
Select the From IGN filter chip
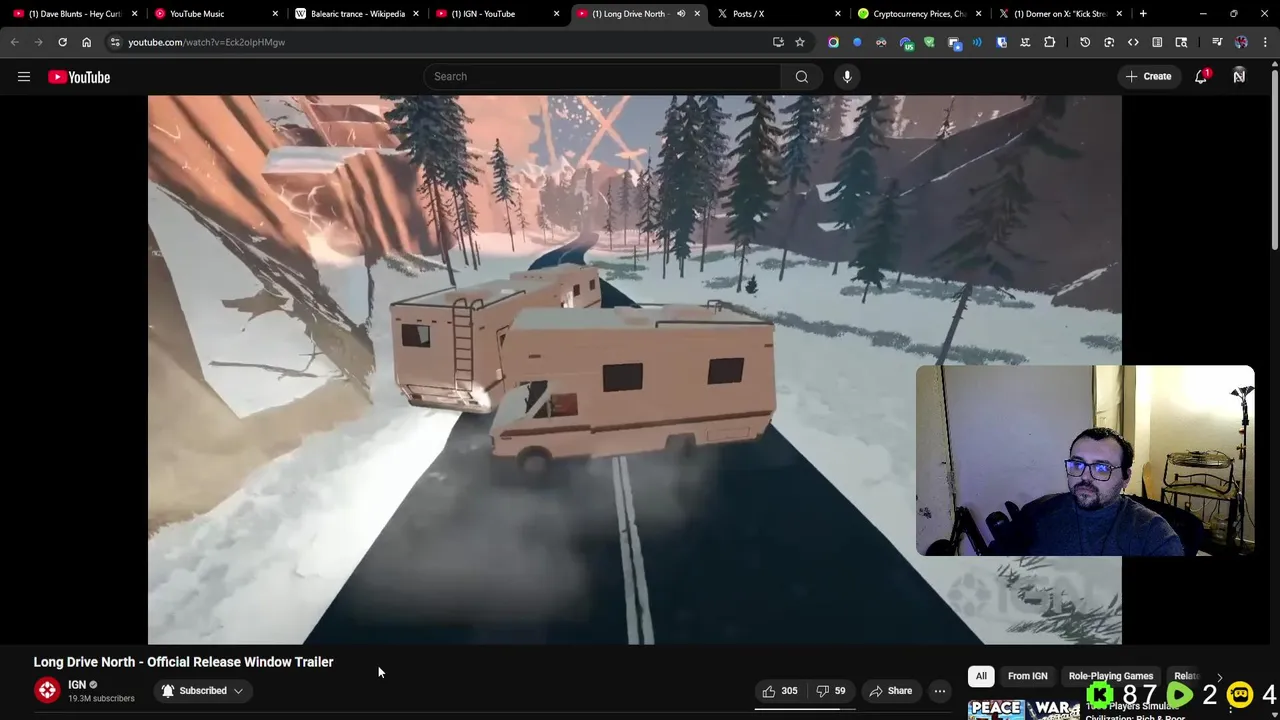pos(1027,677)
